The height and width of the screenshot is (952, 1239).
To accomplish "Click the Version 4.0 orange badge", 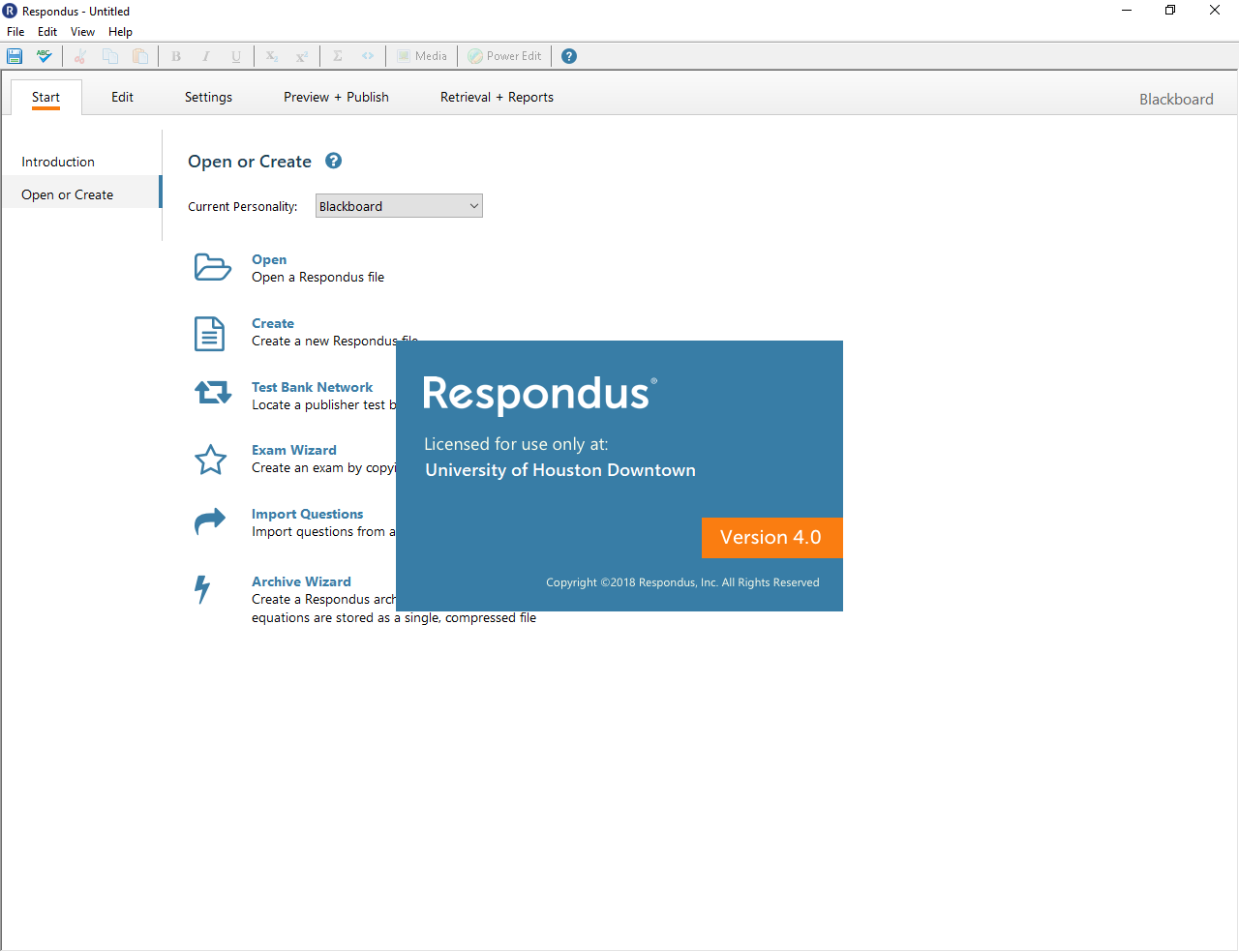I will [x=771, y=538].
